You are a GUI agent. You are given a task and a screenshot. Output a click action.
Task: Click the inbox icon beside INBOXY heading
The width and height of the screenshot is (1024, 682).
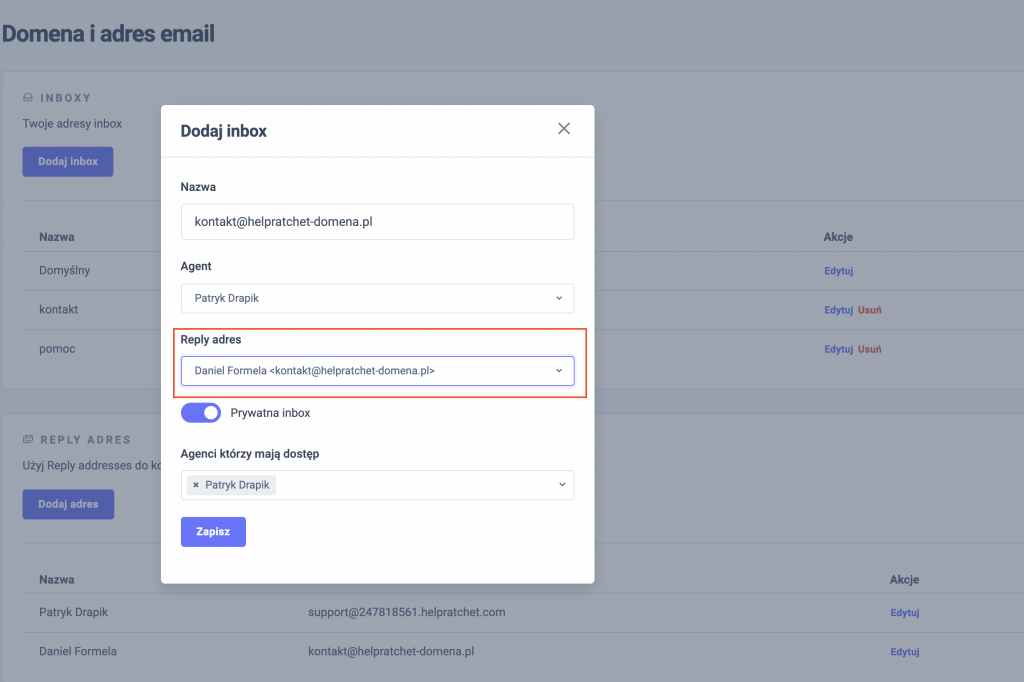click(28, 98)
